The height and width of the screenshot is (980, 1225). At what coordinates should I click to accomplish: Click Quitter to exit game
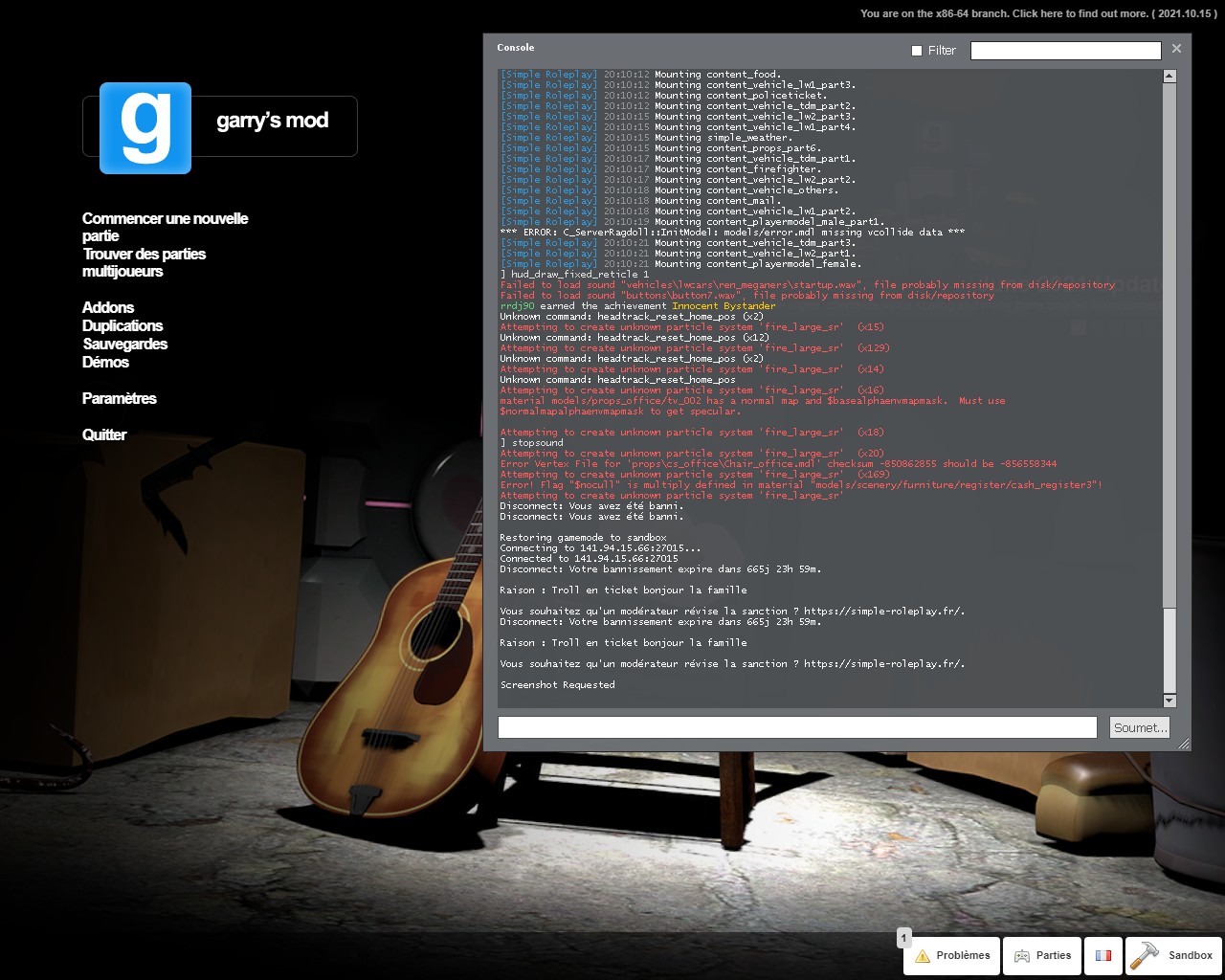tap(104, 434)
